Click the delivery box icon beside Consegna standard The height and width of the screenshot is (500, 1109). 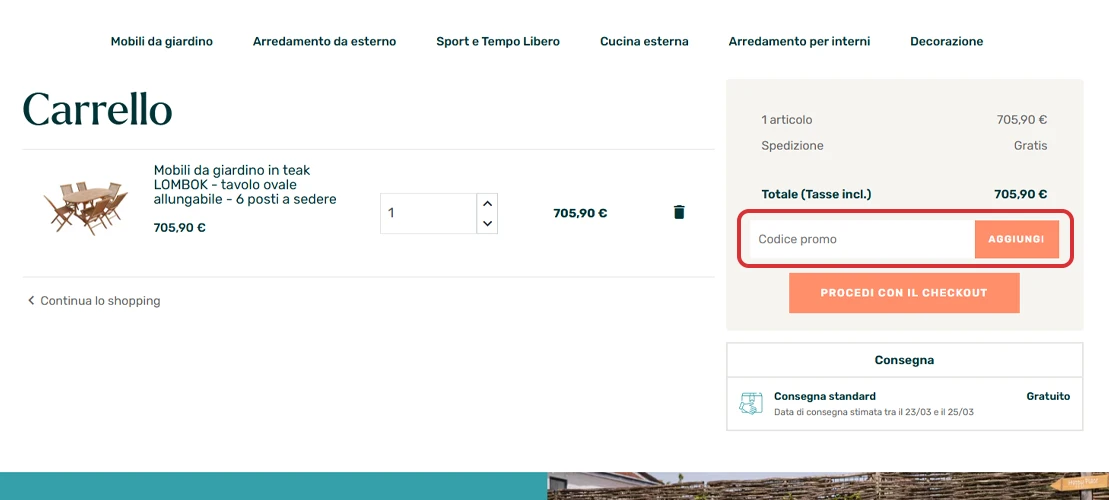(750, 403)
